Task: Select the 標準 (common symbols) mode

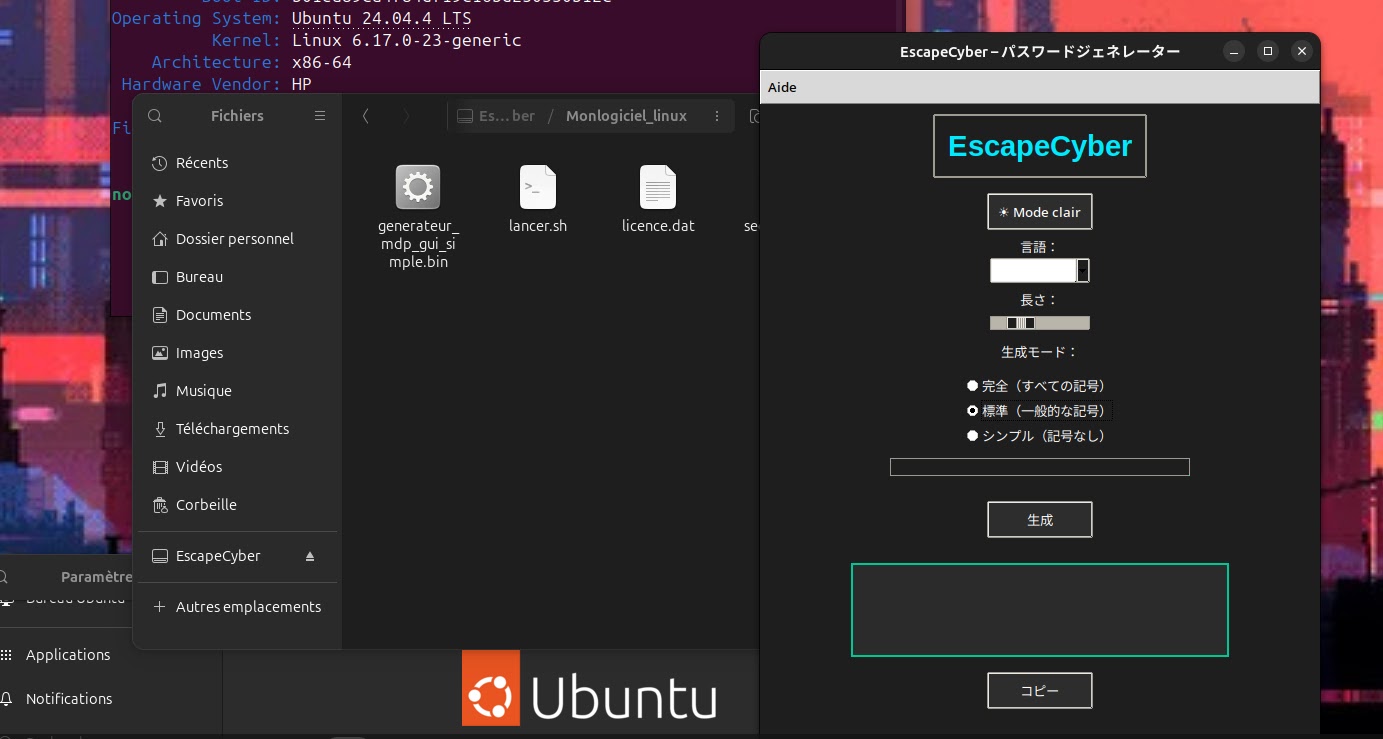Action: point(1038,411)
